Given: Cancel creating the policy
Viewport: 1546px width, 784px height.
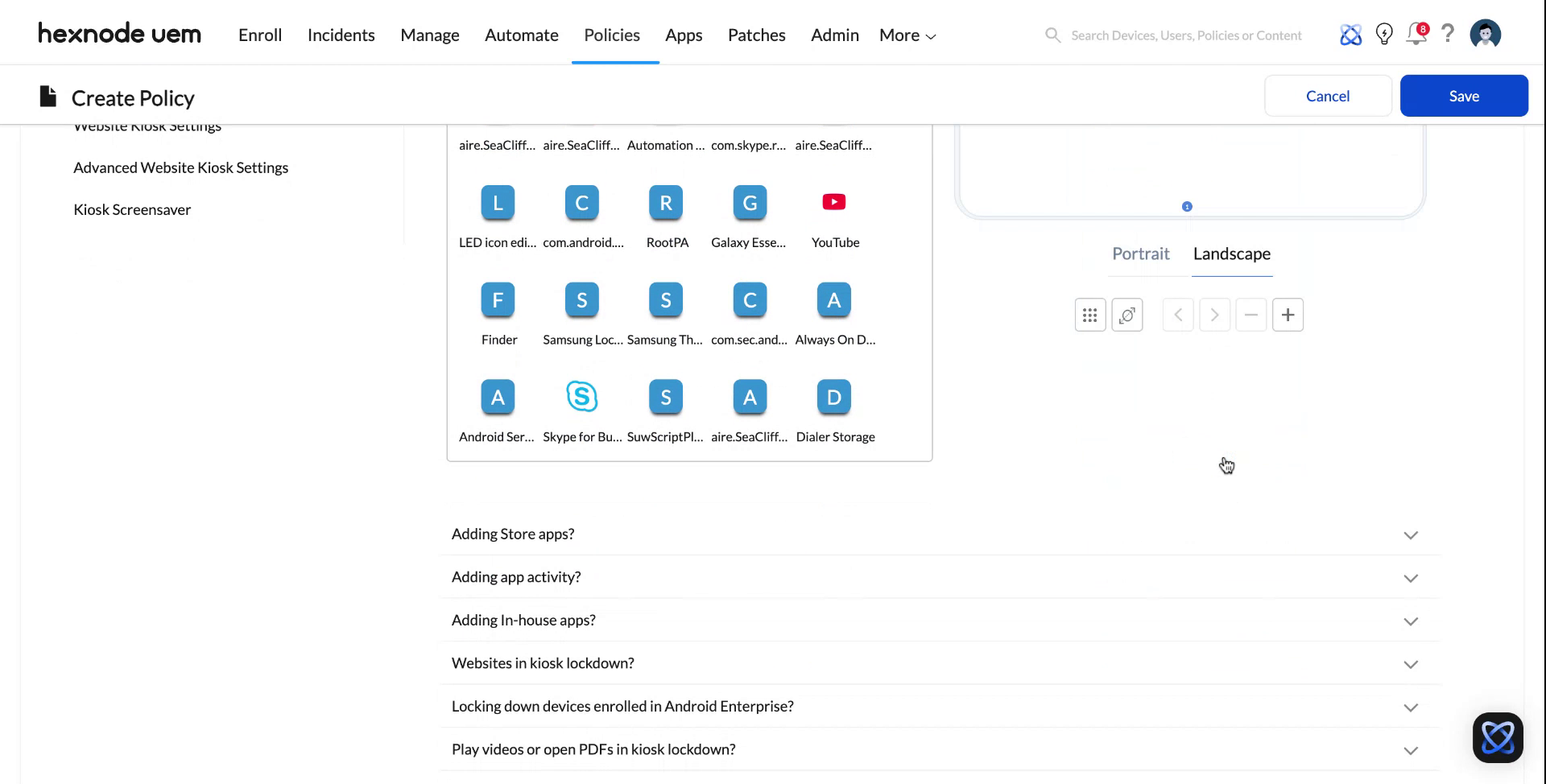Looking at the screenshot, I should [x=1327, y=95].
